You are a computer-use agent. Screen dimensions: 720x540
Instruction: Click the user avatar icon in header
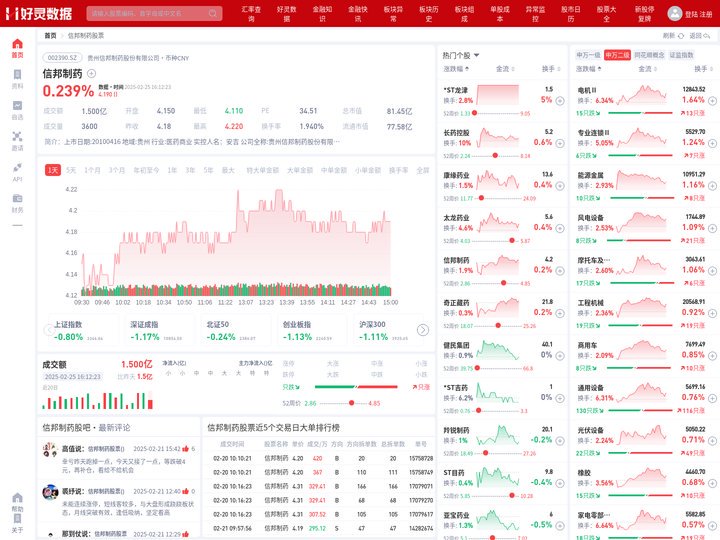[675, 13]
